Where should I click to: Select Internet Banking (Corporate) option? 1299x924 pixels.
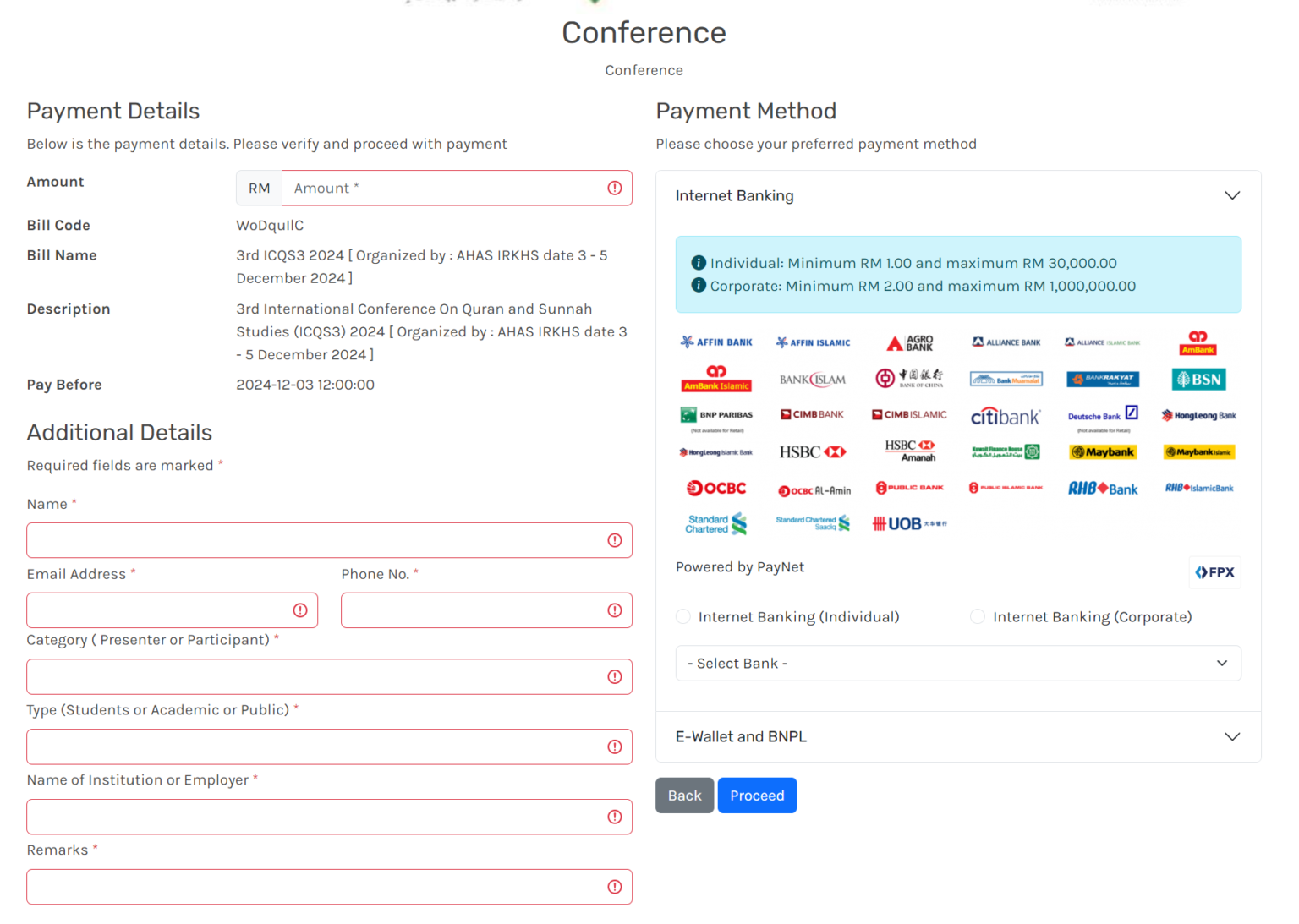(x=978, y=617)
